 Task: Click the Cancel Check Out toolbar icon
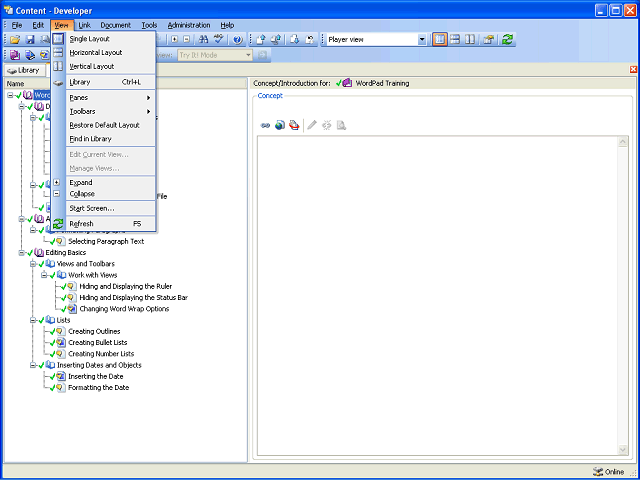pos(310,40)
